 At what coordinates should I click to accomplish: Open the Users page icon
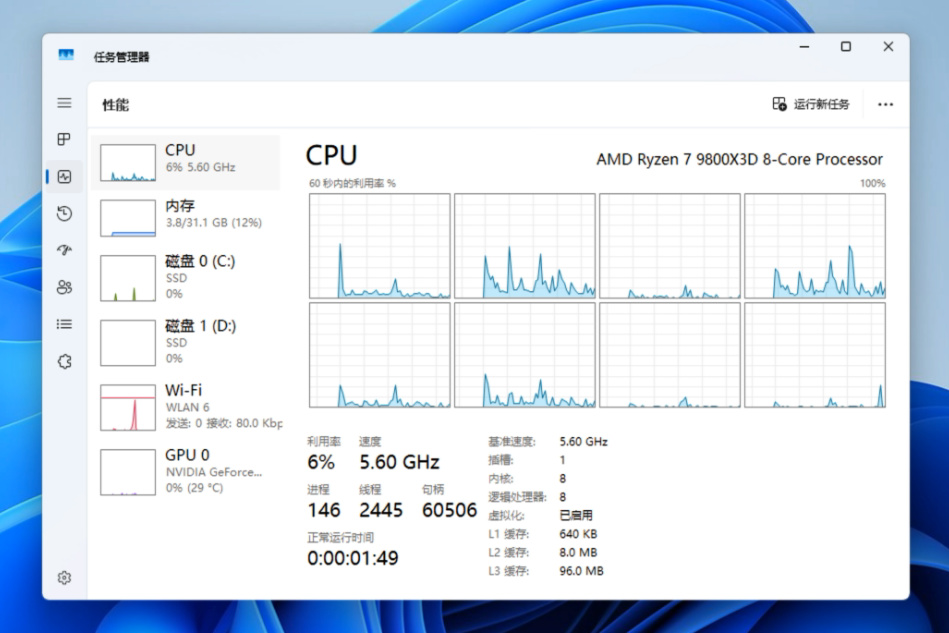64,287
